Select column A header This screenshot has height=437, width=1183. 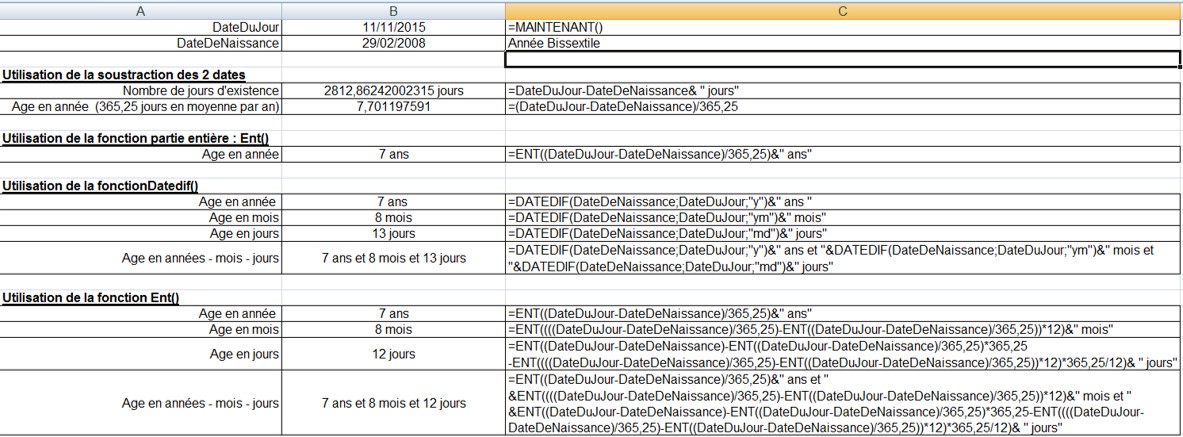tap(140, 11)
